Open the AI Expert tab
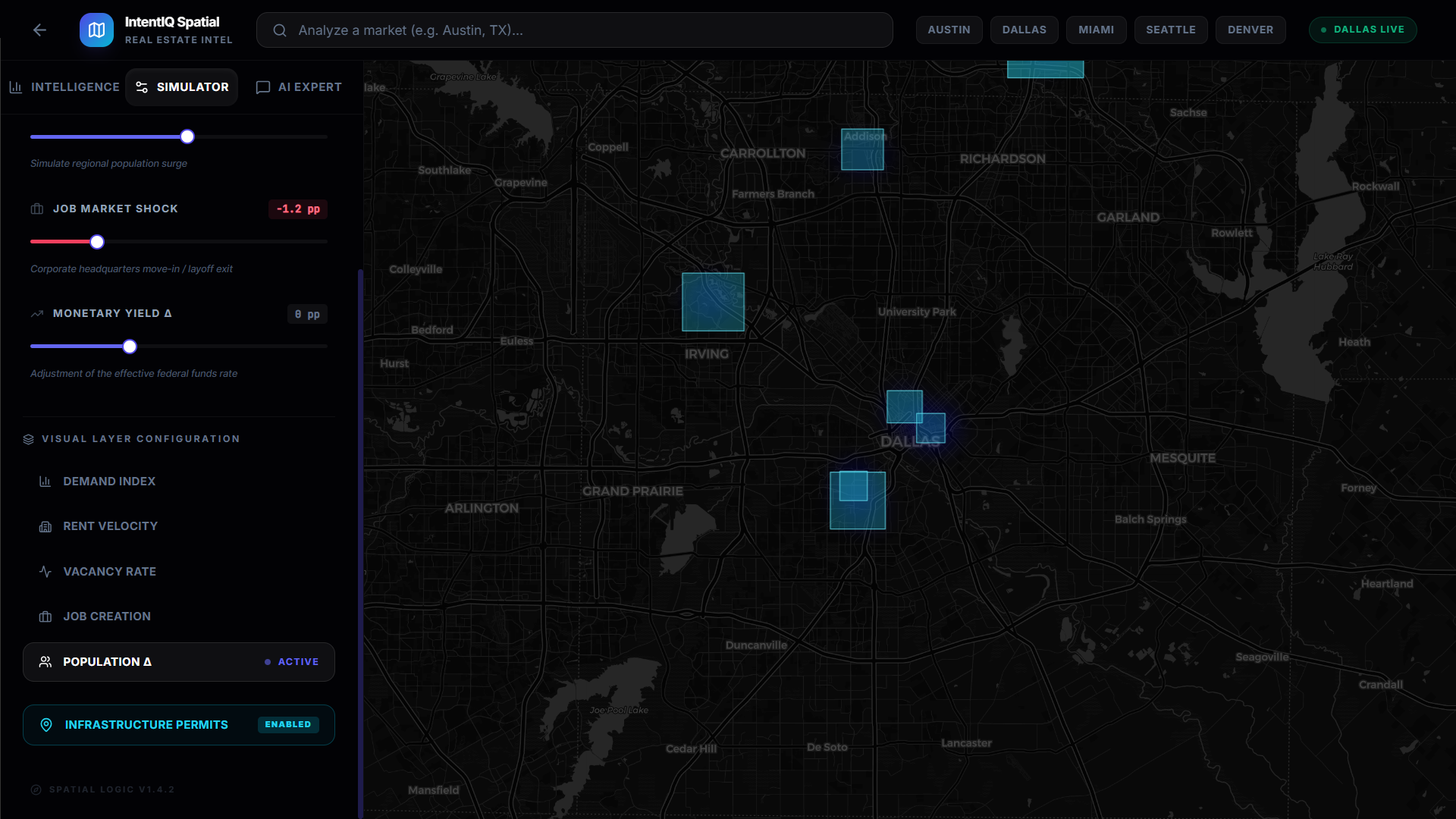 (x=299, y=87)
